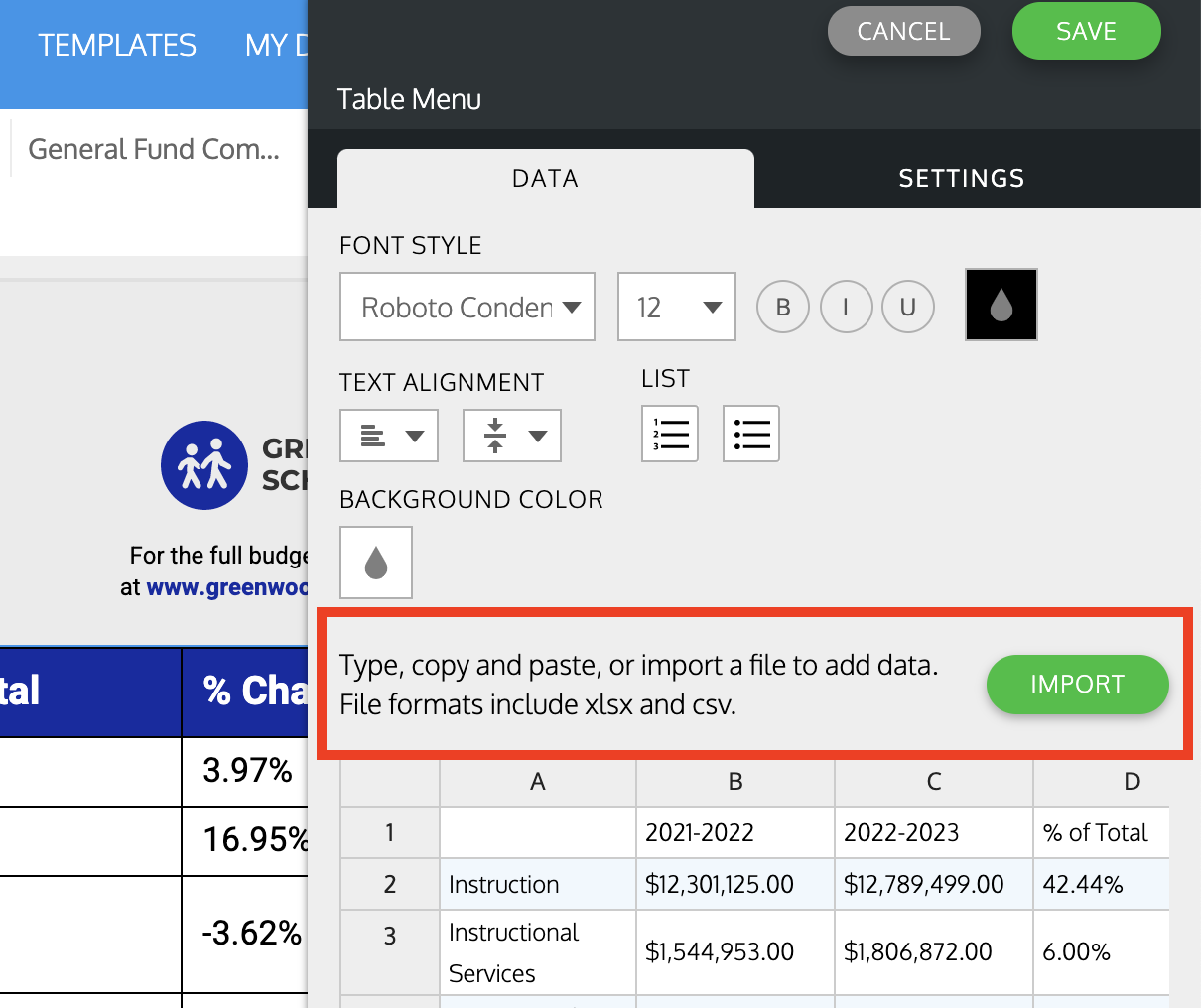The height and width of the screenshot is (1008, 1201).
Task: Click the cell containing 2022-2023
Action: (934, 832)
